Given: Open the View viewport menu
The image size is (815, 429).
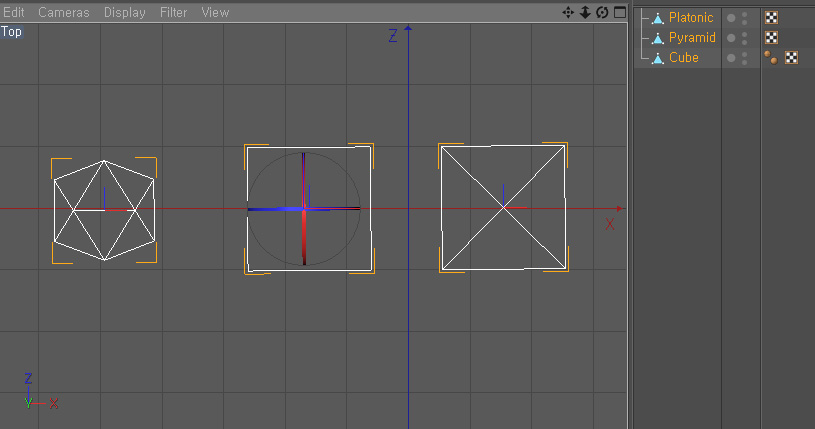Looking at the screenshot, I should pyautogui.click(x=215, y=12).
